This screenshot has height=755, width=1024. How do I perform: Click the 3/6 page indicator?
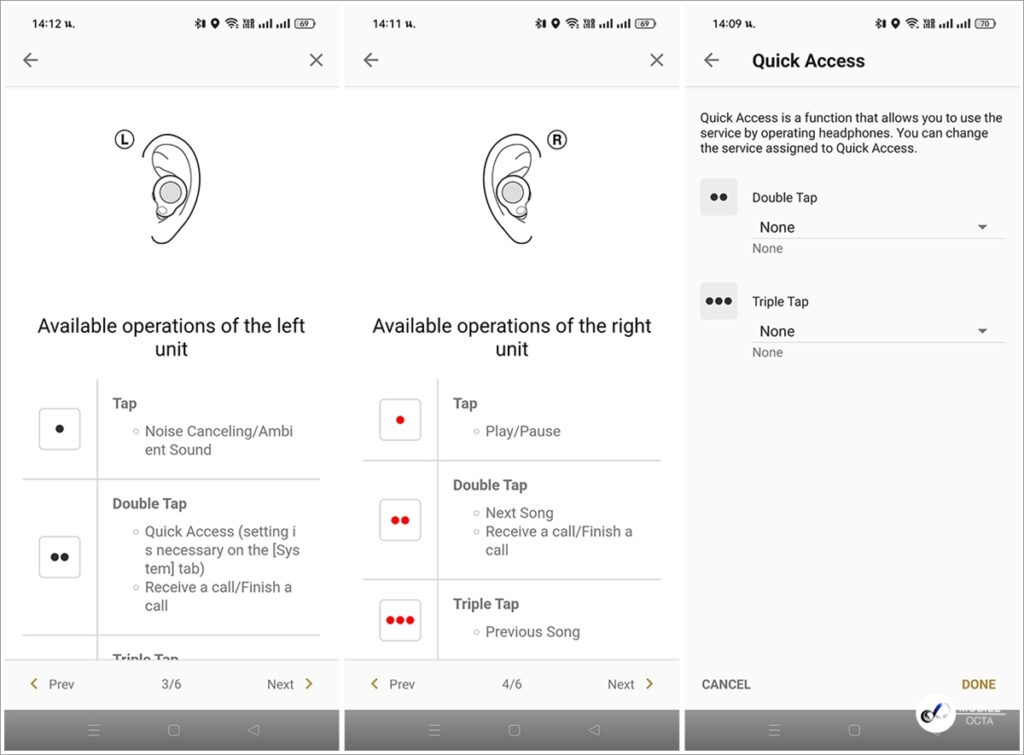(x=171, y=684)
